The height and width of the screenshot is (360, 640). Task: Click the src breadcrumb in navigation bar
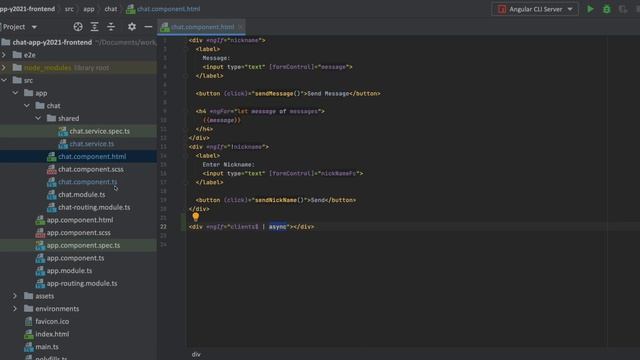[x=69, y=9]
